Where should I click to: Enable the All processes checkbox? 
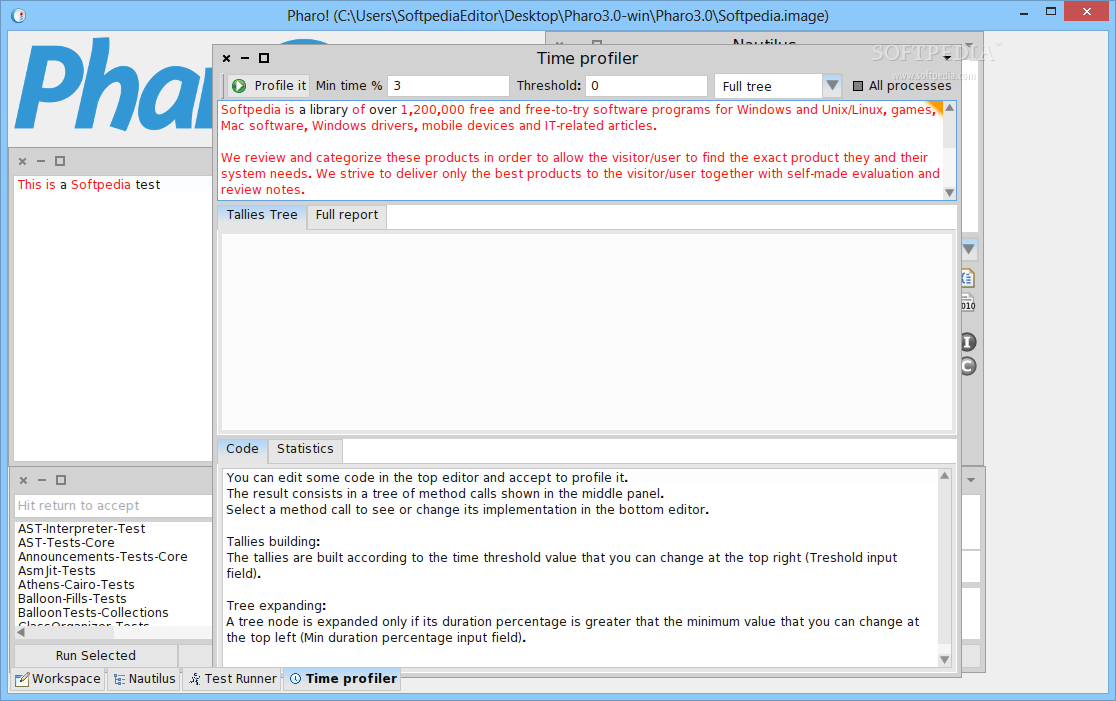[x=858, y=86]
